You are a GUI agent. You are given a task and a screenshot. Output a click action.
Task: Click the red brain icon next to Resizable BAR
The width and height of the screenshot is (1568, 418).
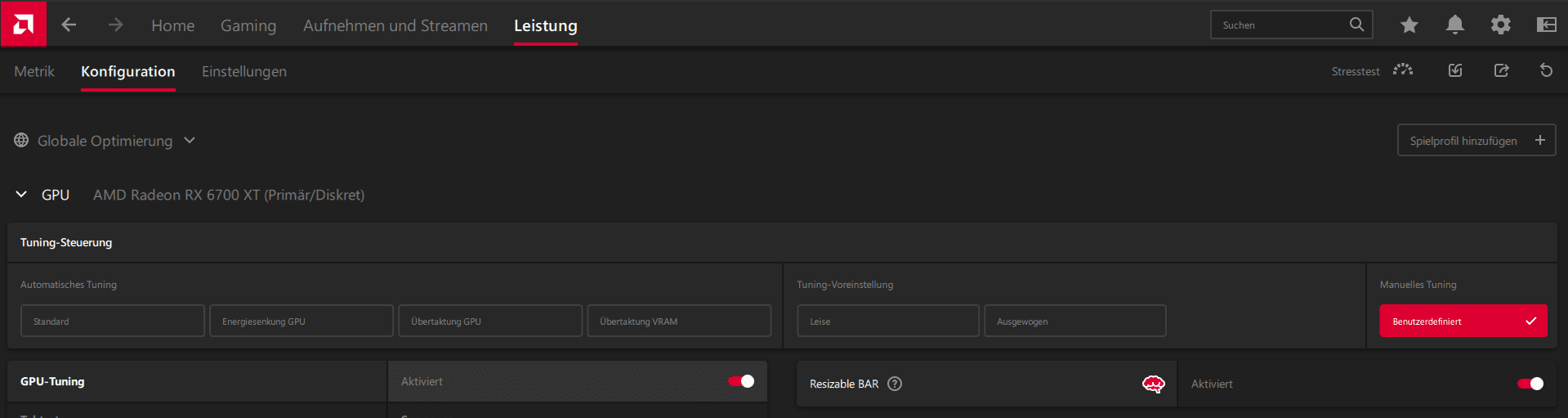(x=1153, y=384)
